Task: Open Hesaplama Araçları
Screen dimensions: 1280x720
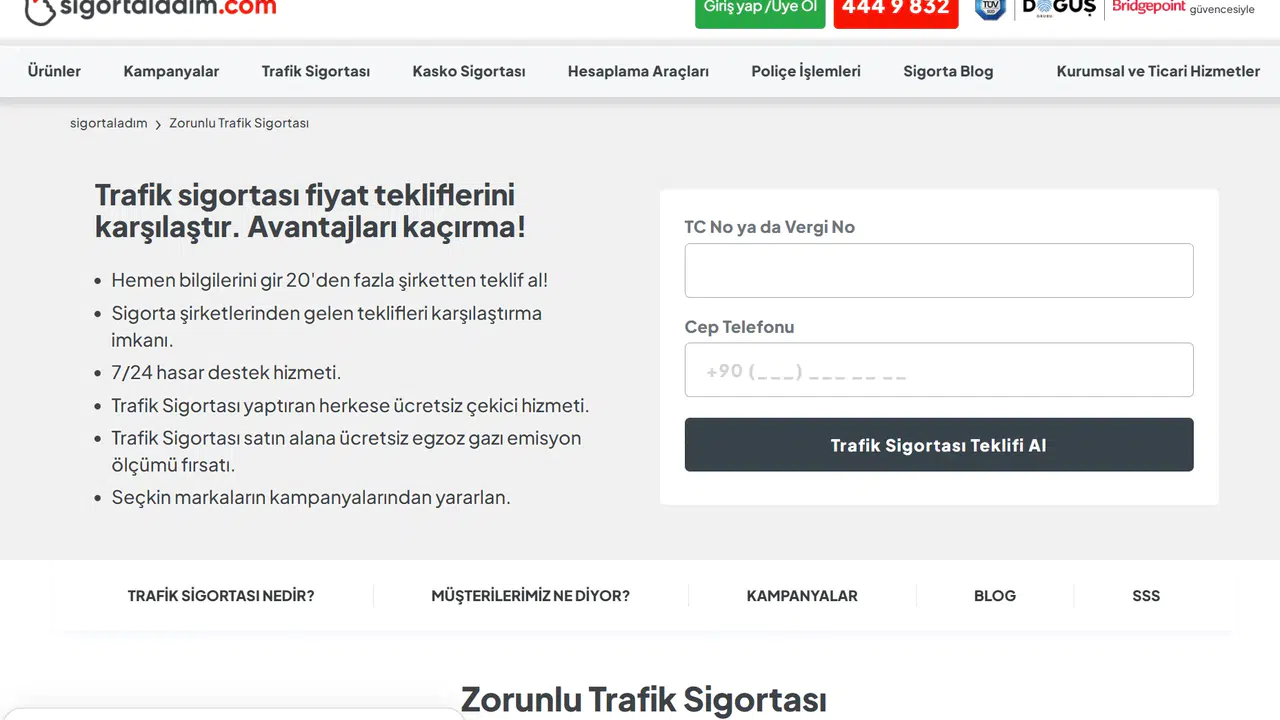Action: (x=638, y=71)
